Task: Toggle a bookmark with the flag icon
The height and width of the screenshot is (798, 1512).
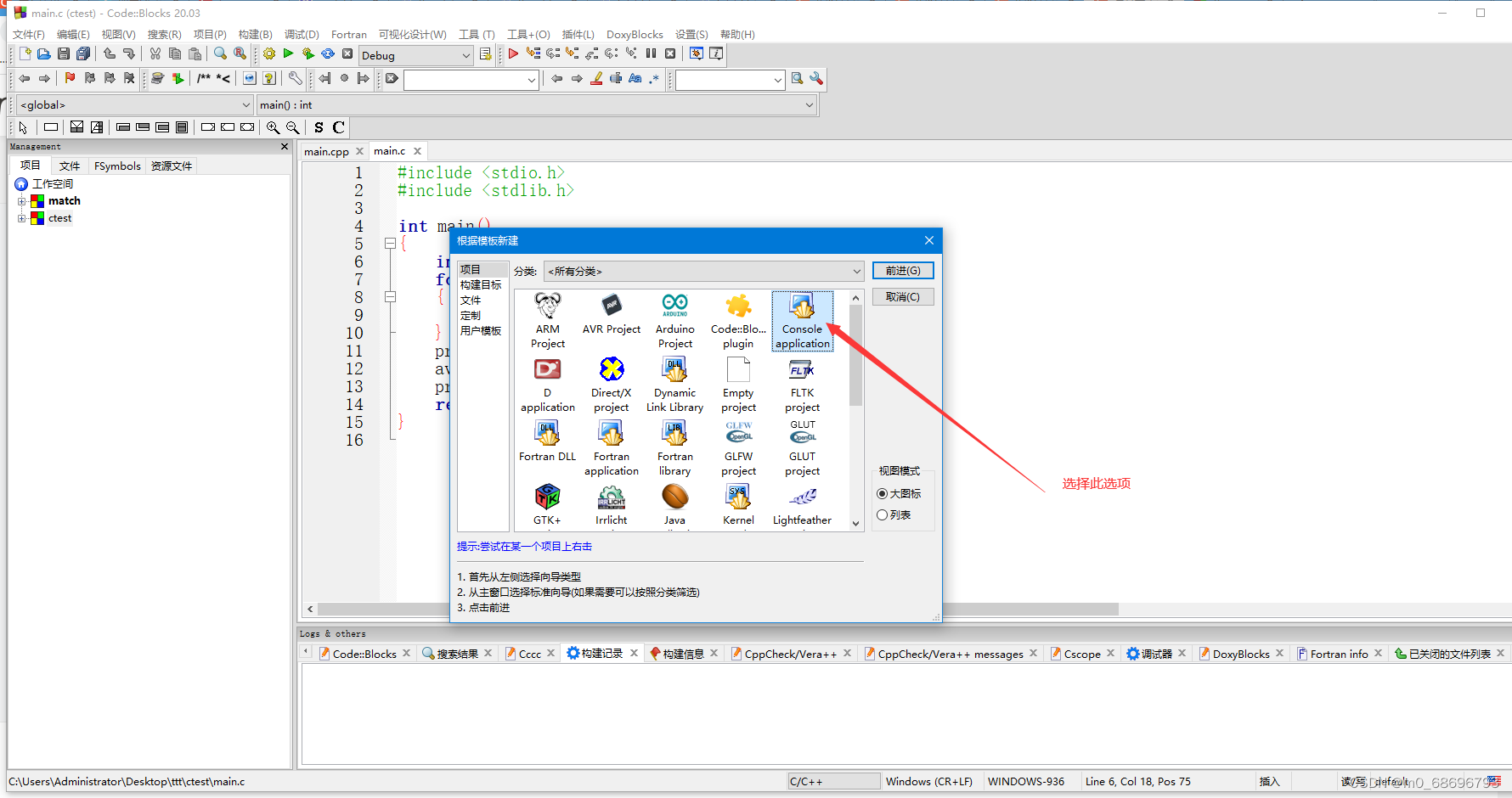Action: coord(70,78)
